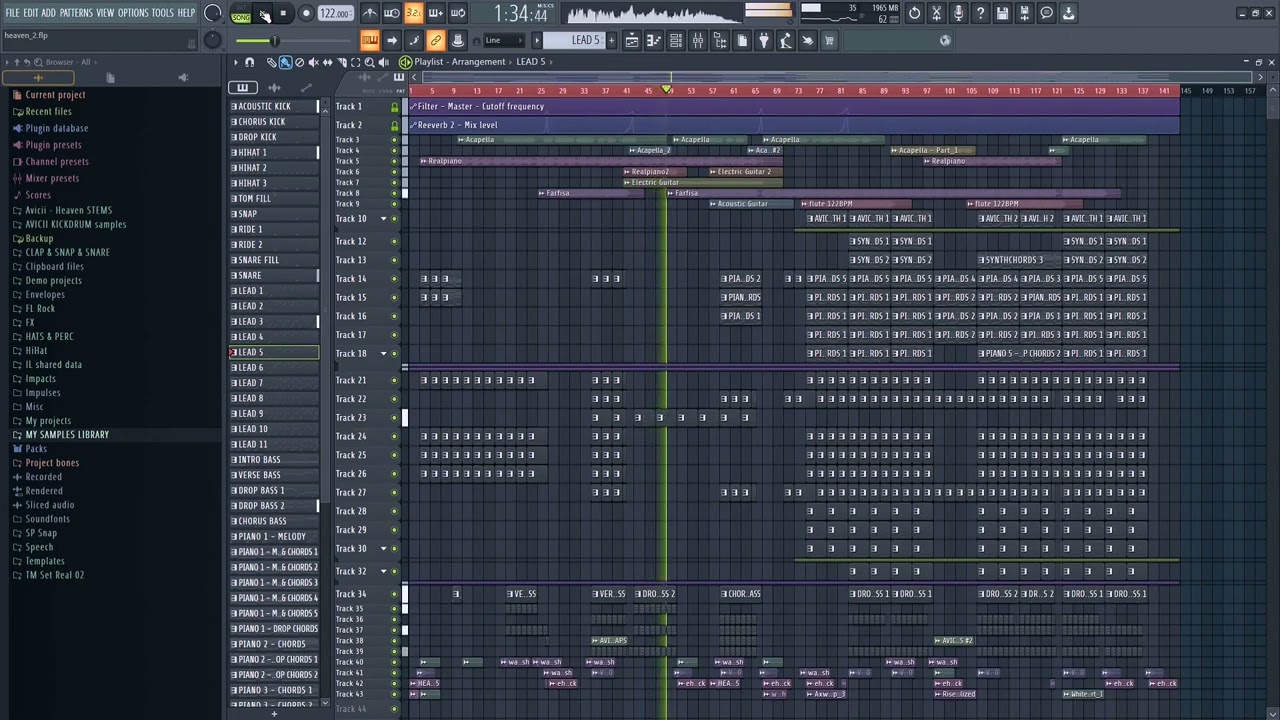Open the EDIT menu
Viewport: 1280px width, 720px height.
tap(31, 13)
